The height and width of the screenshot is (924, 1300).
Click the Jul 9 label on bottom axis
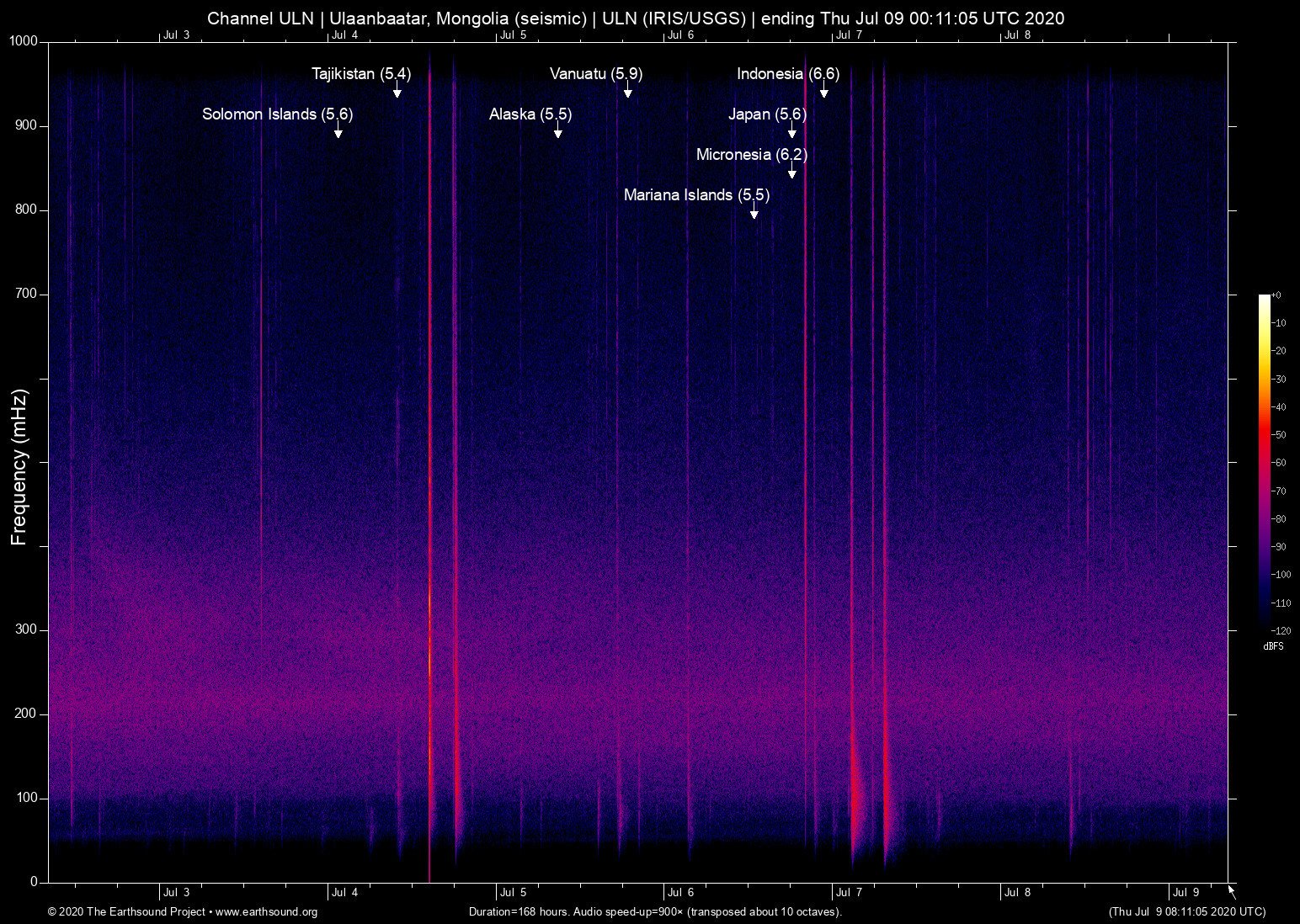point(1186,892)
